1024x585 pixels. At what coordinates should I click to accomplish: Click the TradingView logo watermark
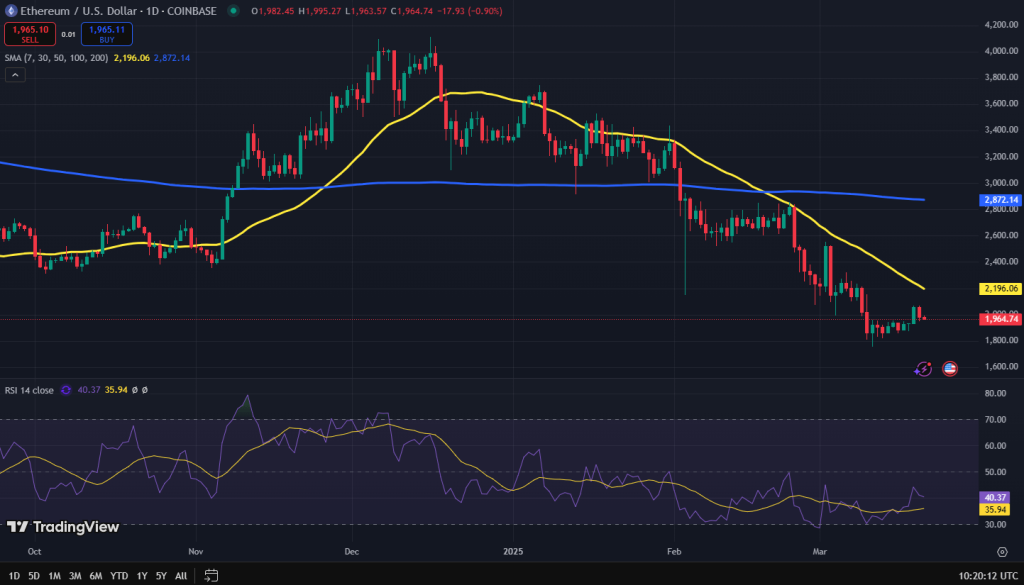point(62,525)
